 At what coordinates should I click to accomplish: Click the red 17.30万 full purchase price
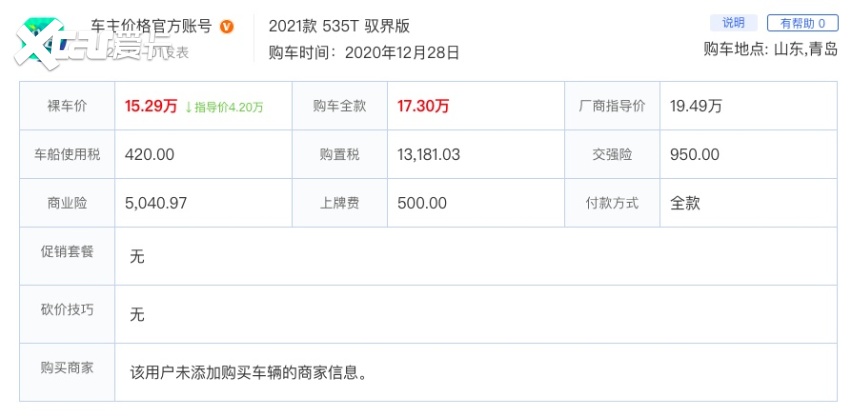tap(422, 106)
